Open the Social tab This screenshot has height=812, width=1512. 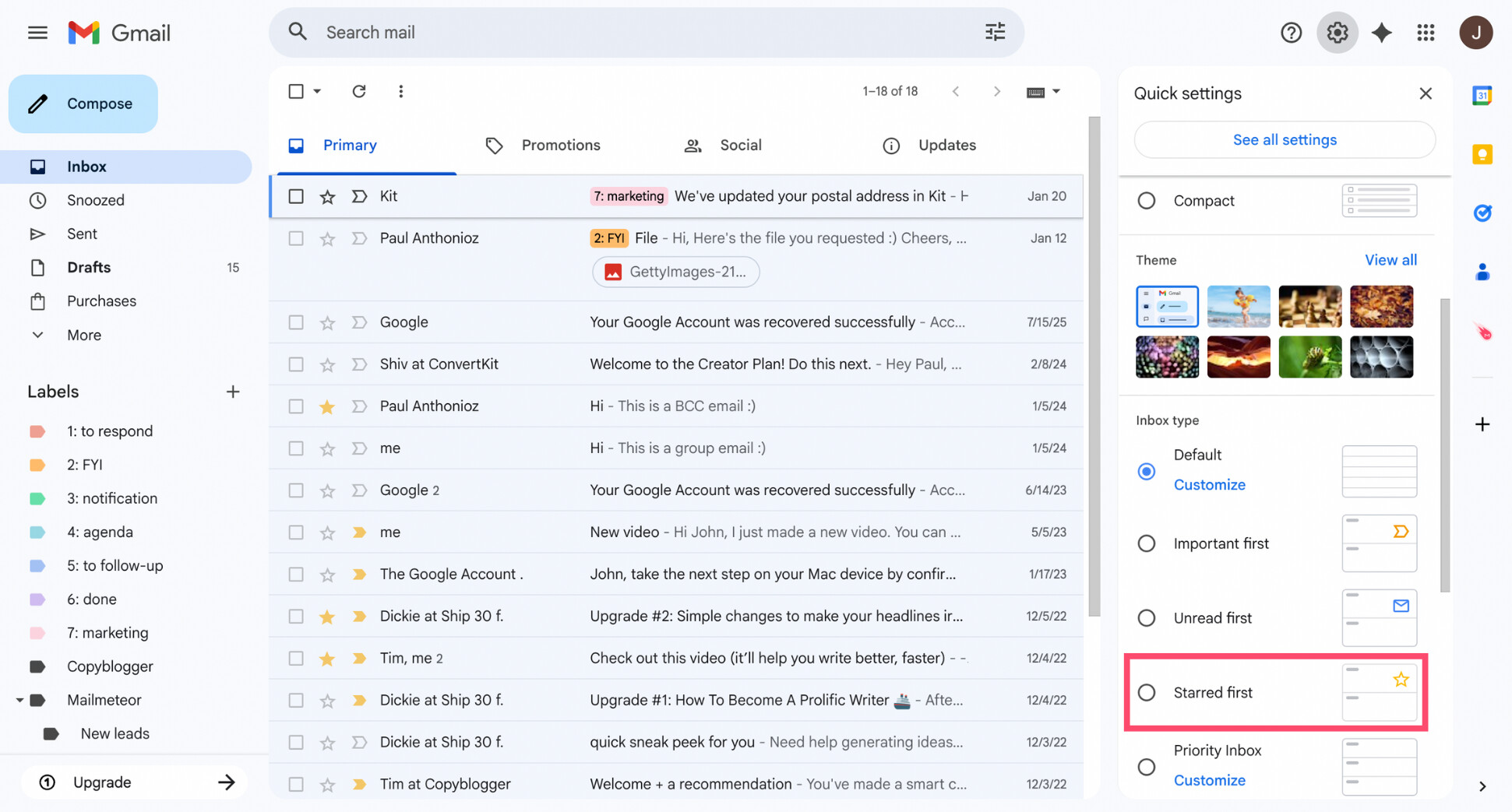(739, 145)
